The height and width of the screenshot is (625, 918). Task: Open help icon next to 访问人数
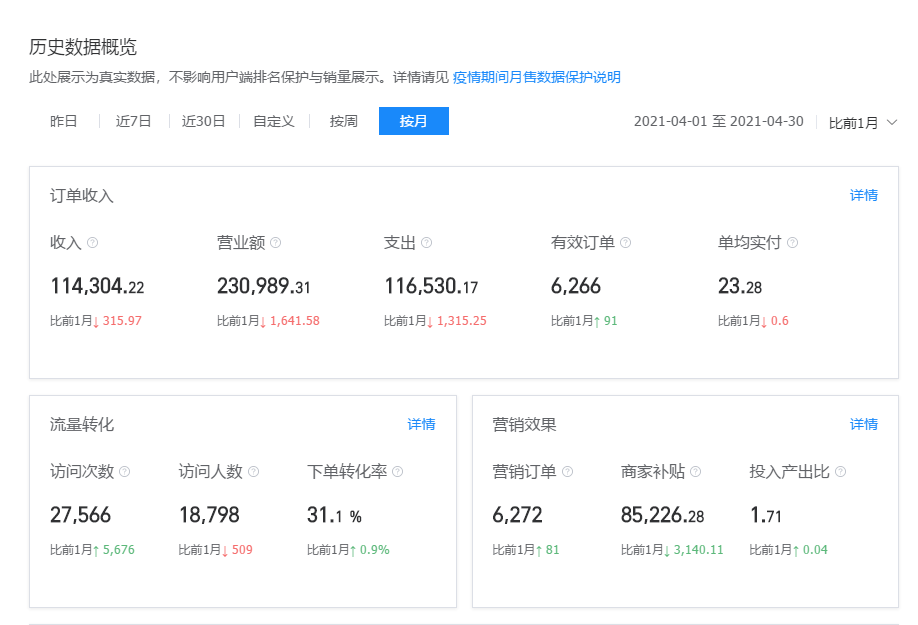[254, 471]
